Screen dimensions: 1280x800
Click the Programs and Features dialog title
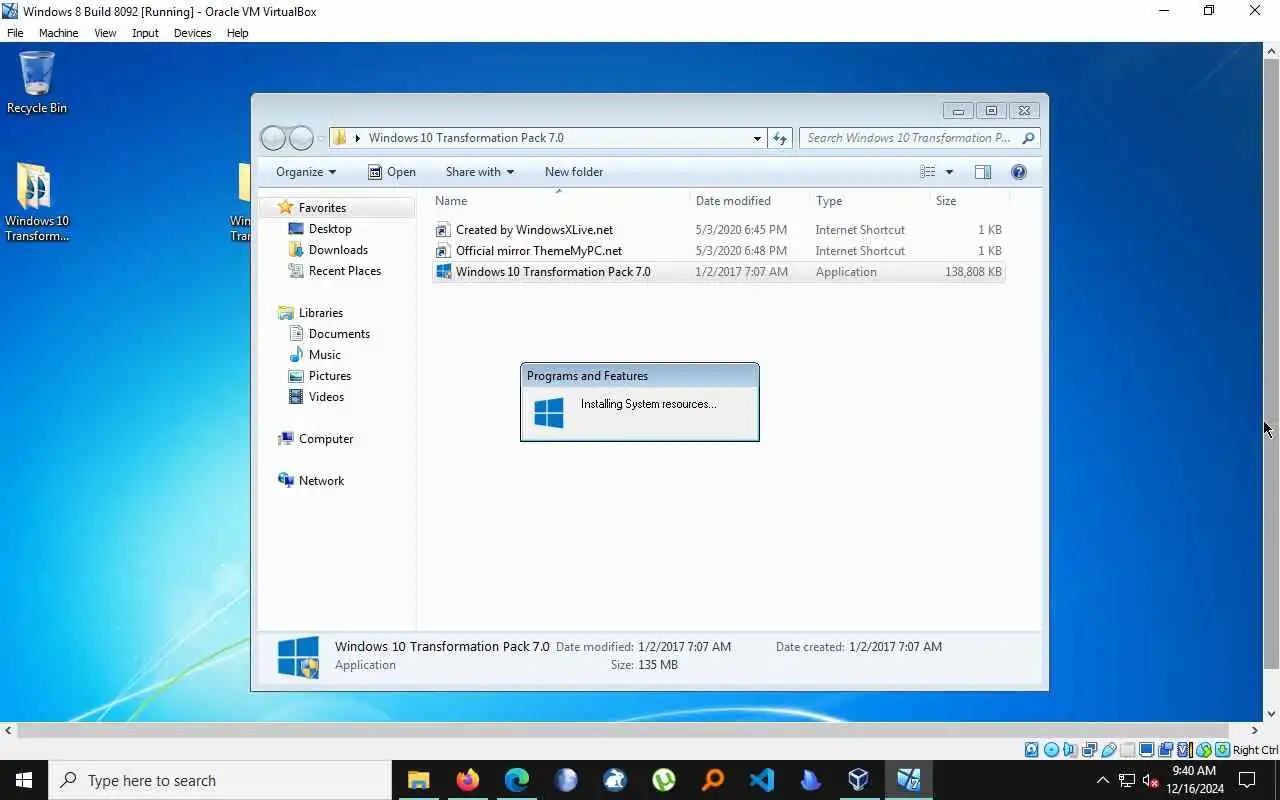point(587,376)
